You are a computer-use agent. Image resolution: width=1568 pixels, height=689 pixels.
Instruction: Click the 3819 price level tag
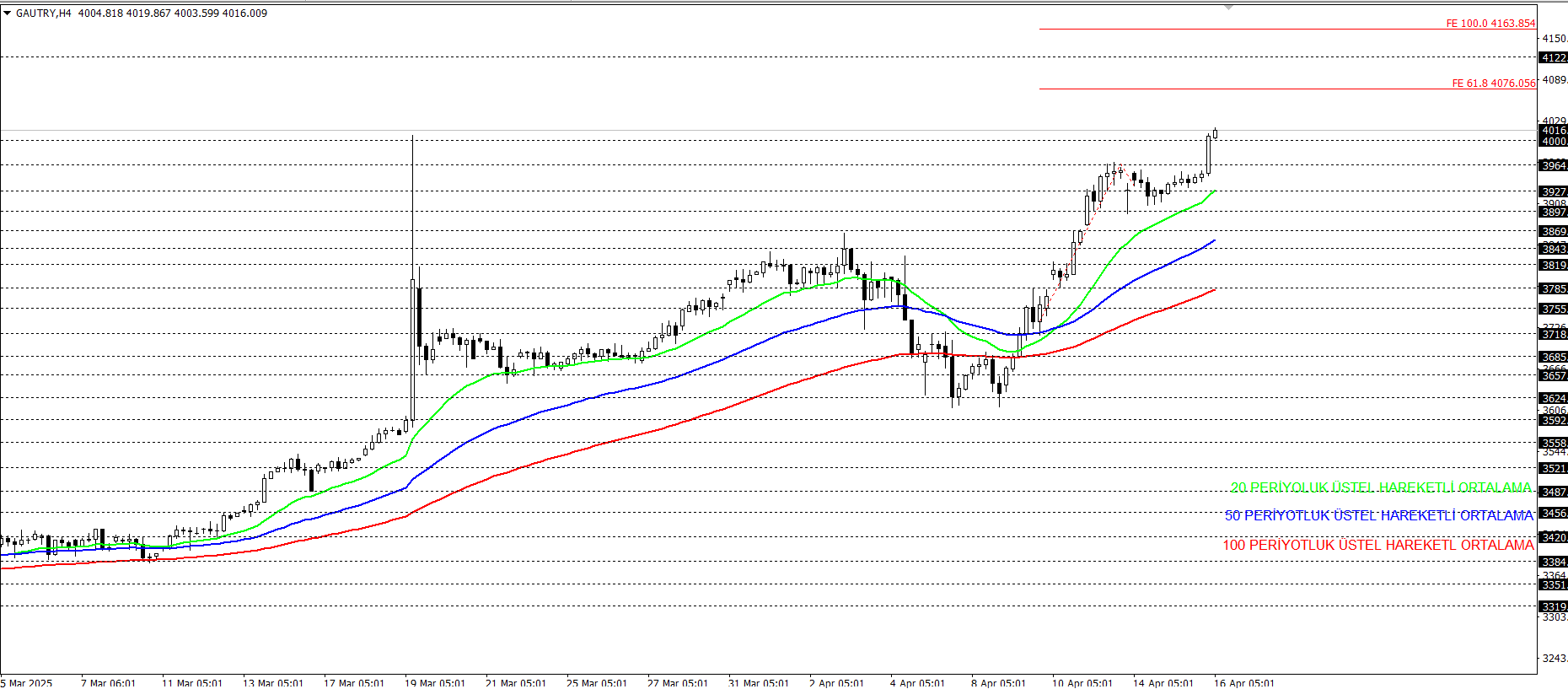[1554, 266]
